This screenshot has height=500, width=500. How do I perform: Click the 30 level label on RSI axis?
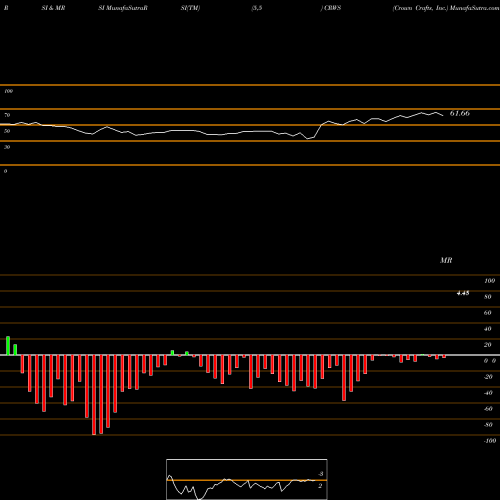[x=7, y=147]
